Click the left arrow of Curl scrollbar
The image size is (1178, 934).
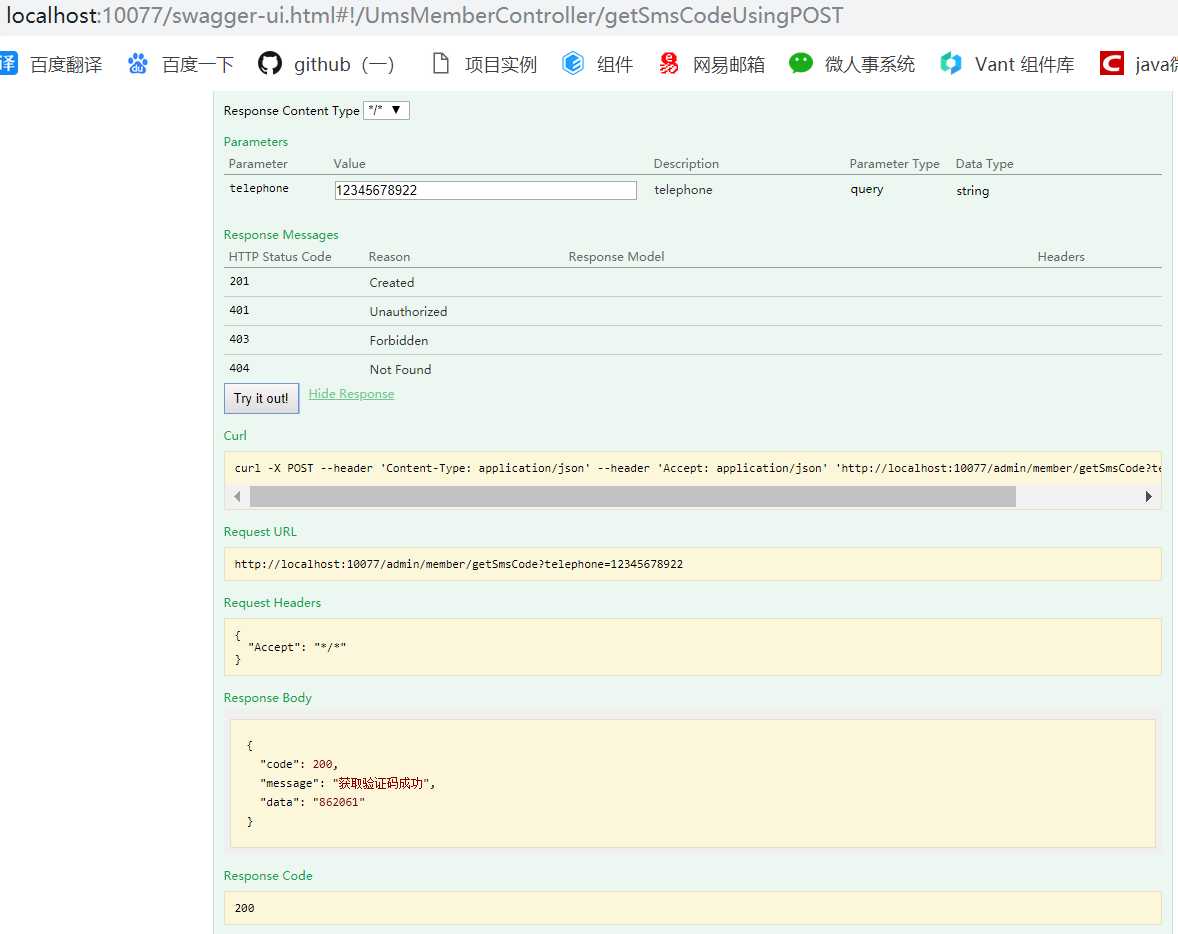[x=237, y=497]
